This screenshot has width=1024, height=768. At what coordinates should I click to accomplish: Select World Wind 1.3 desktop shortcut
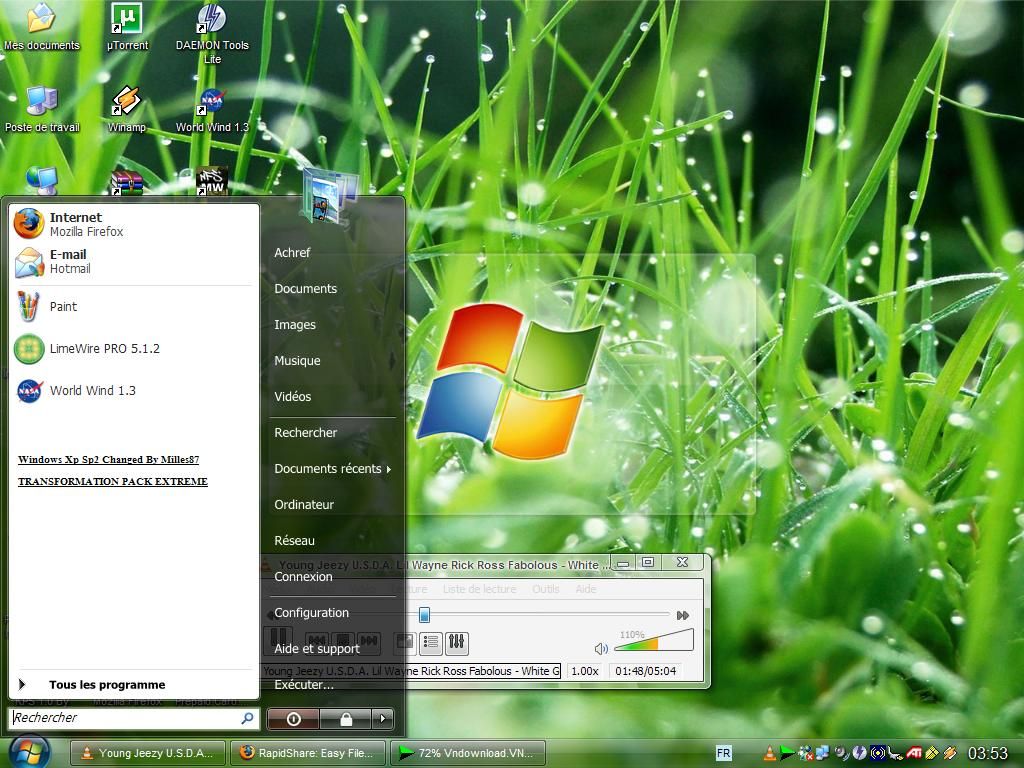click(x=212, y=110)
